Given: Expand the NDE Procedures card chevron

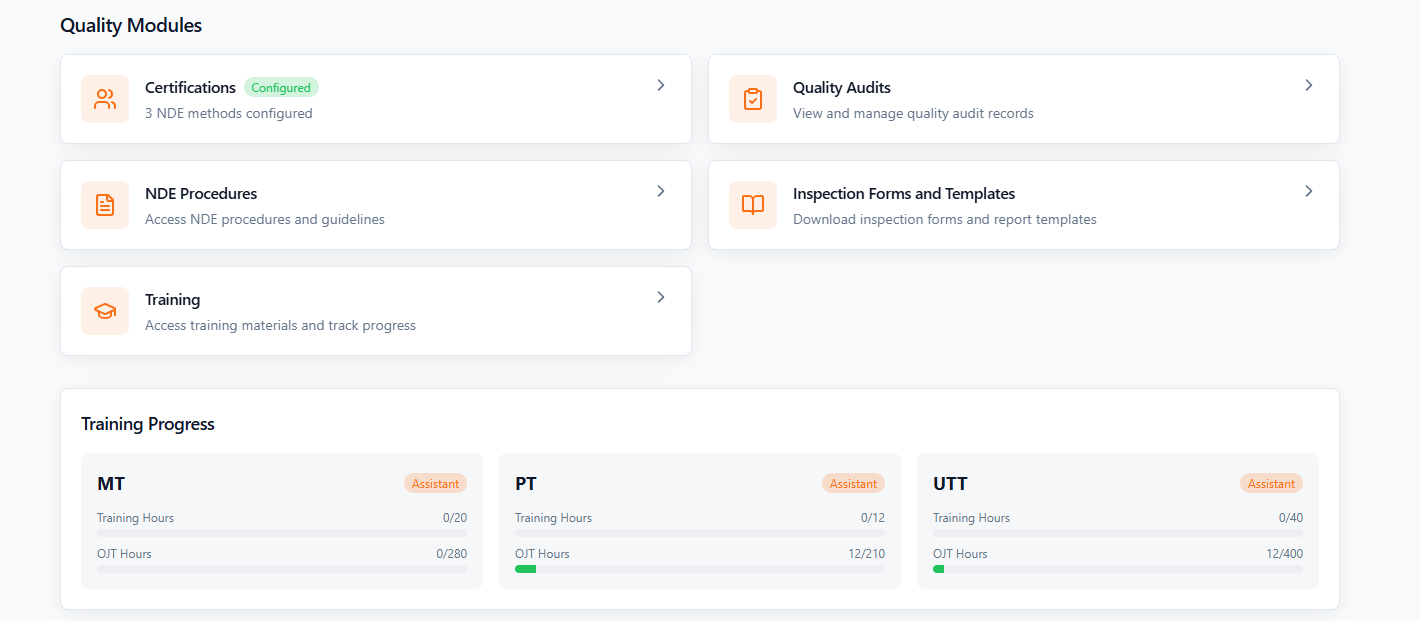Looking at the screenshot, I should (x=661, y=191).
